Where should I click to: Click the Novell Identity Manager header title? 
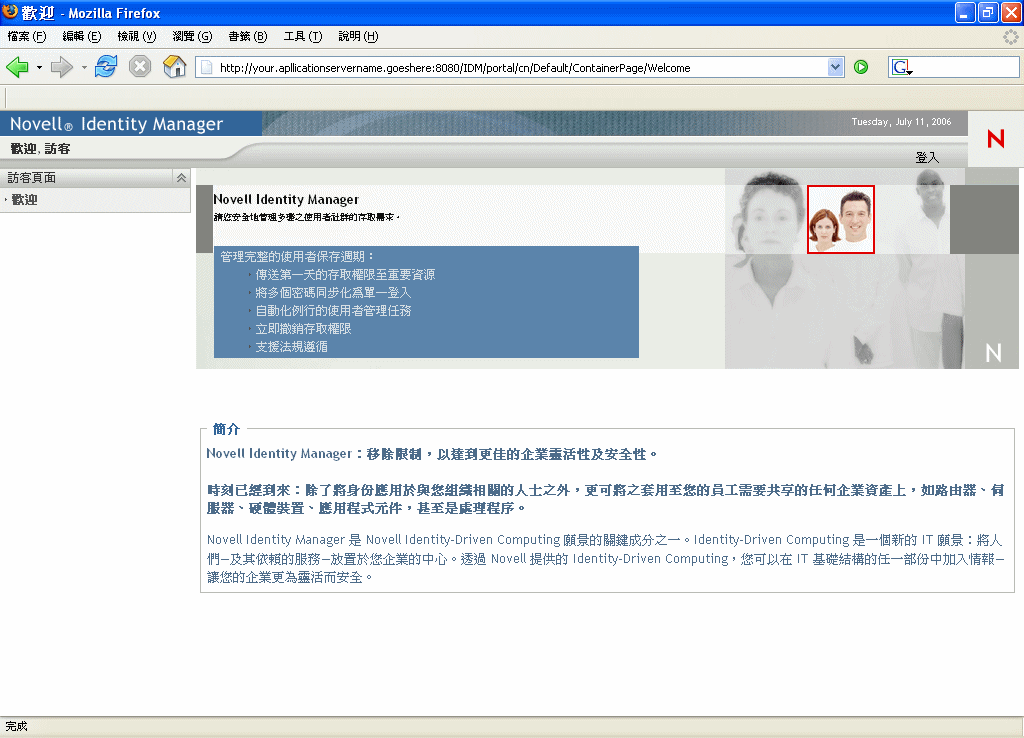(x=116, y=123)
